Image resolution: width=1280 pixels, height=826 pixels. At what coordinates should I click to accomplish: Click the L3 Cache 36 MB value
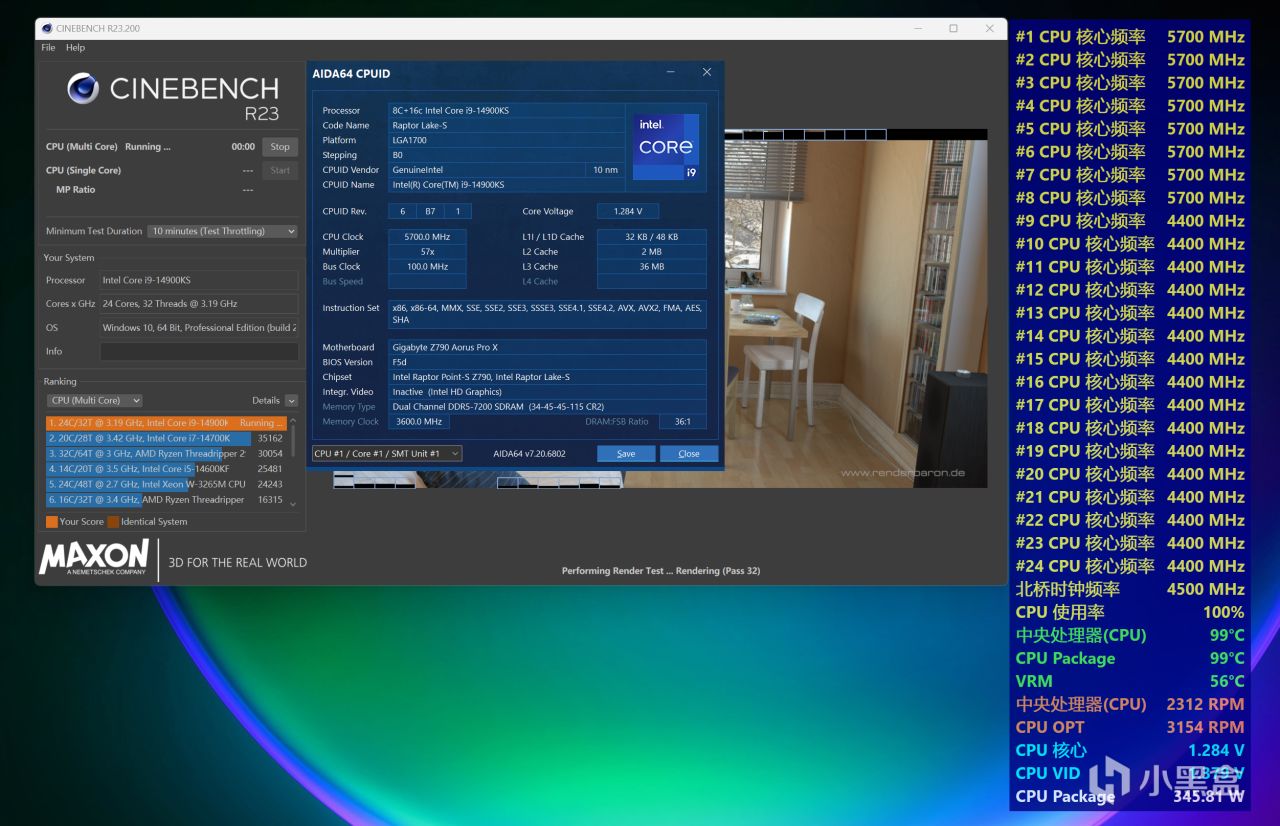click(x=651, y=267)
